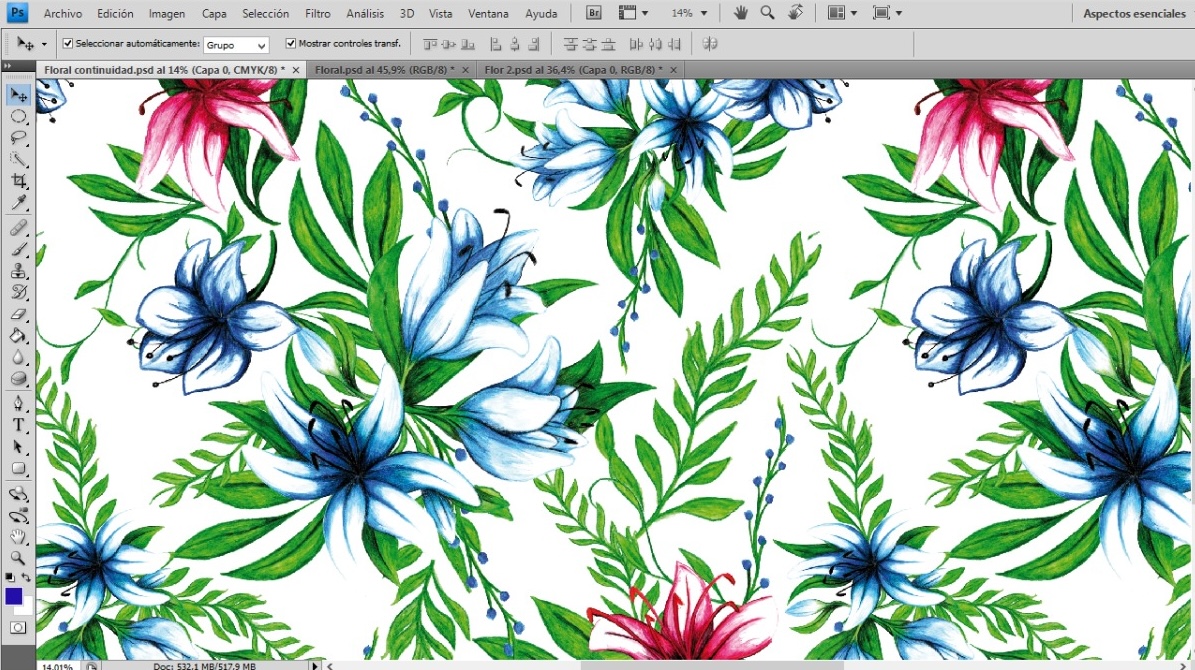Toggle Mostrar controles transf. checkbox
The height and width of the screenshot is (670, 1195).
click(x=290, y=43)
